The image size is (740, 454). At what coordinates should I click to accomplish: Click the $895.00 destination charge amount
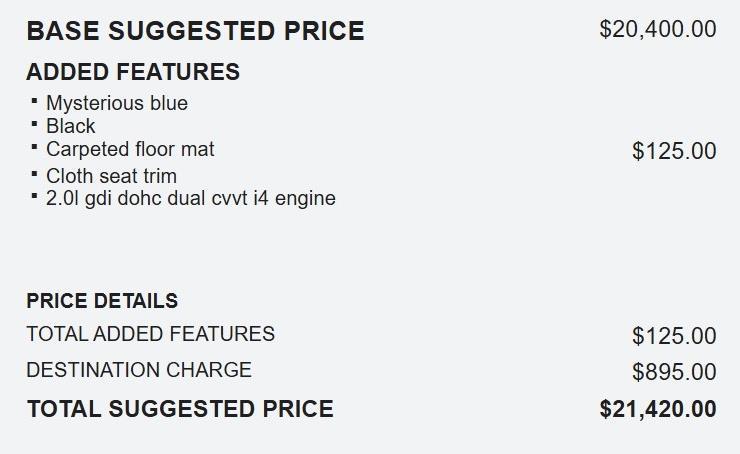coord(673,372)
